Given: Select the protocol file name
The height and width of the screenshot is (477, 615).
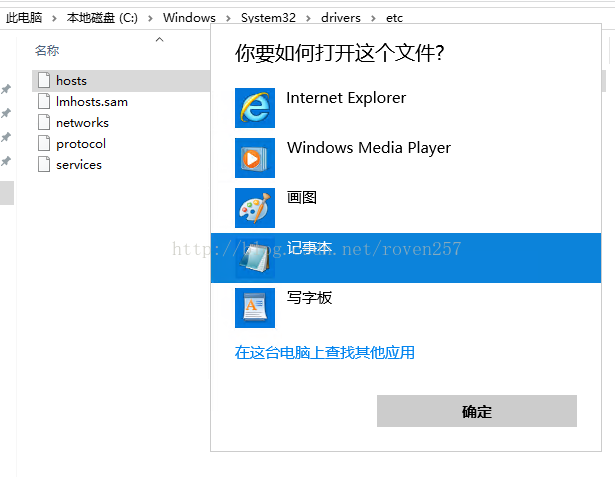Looking at the screenshot, I should [x=81, y=144].
